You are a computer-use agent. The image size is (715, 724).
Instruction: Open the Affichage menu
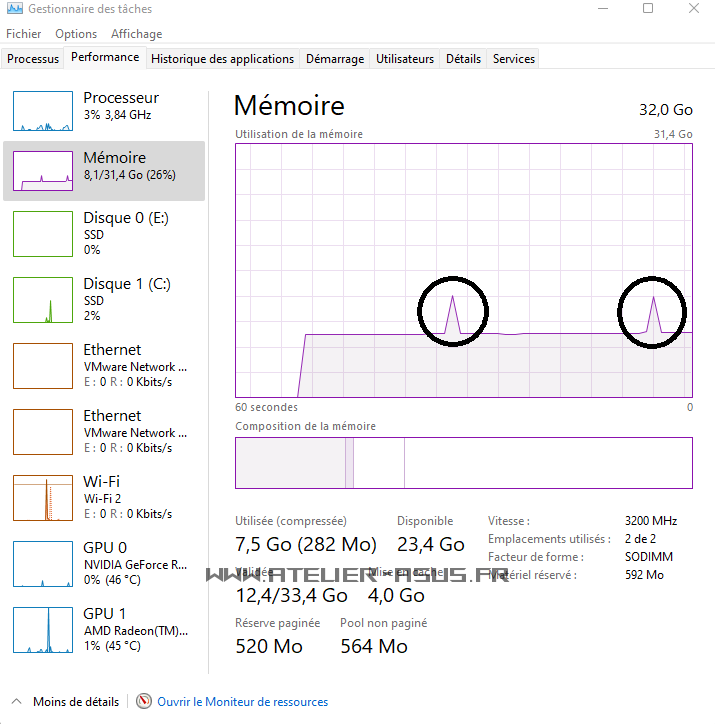[x=136, y=34]
